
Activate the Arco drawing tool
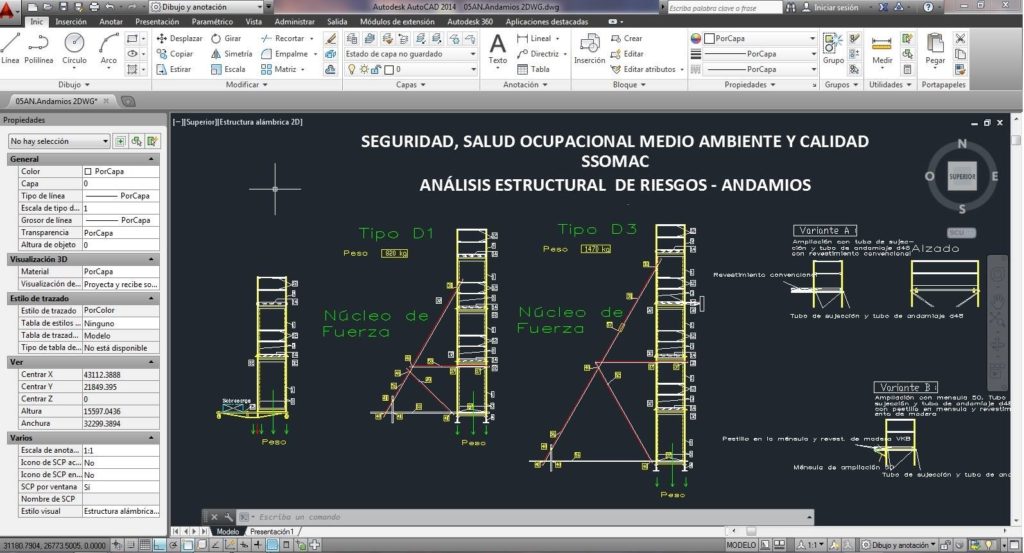coord(108,46)
